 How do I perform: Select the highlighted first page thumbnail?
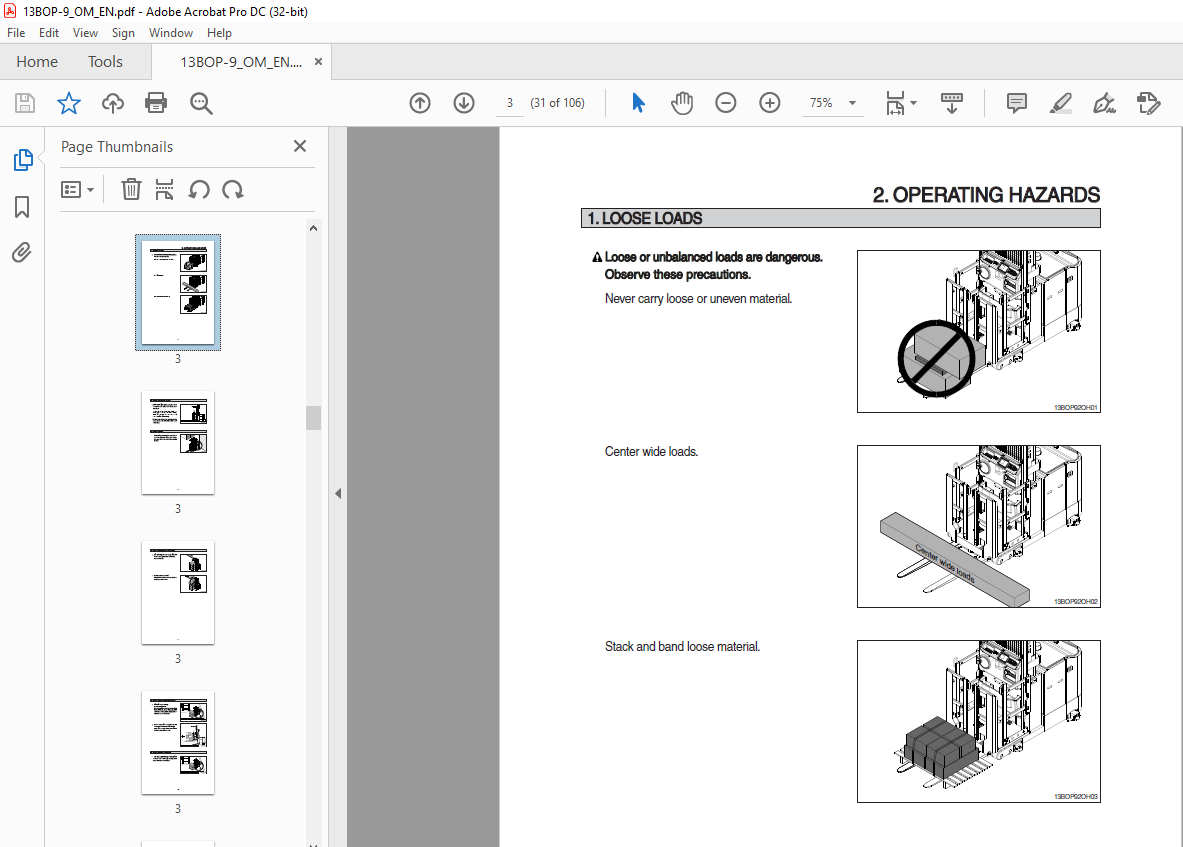click(x=178, y=292)
